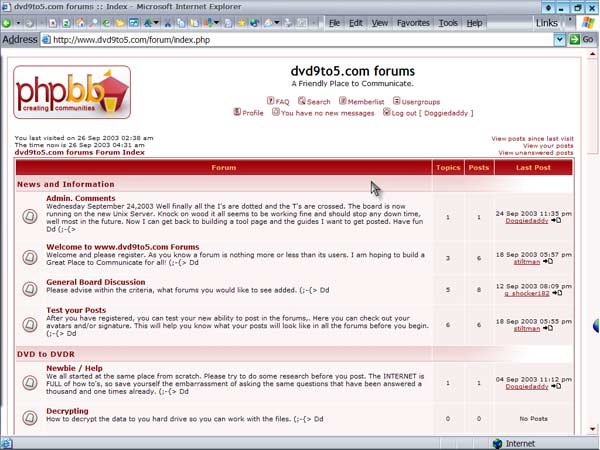This screenshot has height=450, width=600.
Task: Click the globe toolbar icon
Action: click(x=254, y=23)
